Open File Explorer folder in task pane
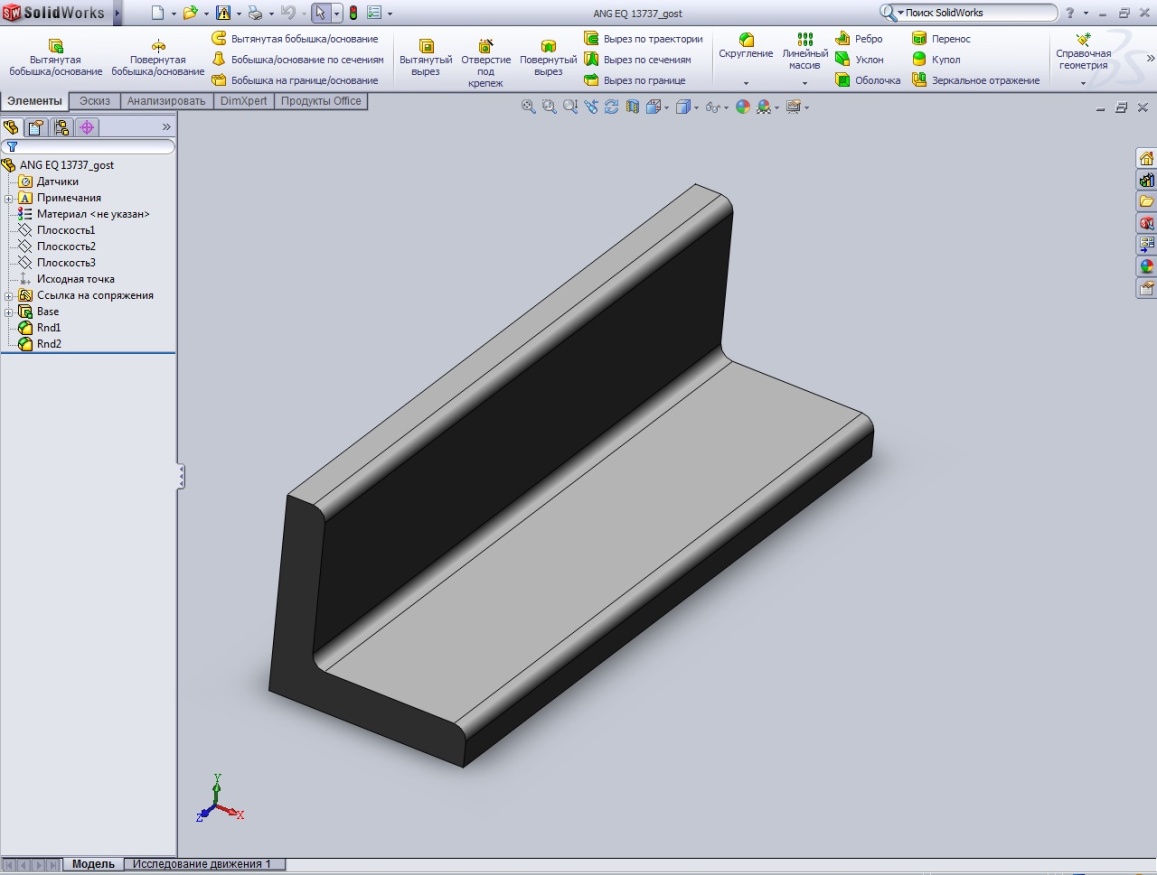Image resolution: width=1157 pixels, height=875 pixels. tap(1146, 201)
